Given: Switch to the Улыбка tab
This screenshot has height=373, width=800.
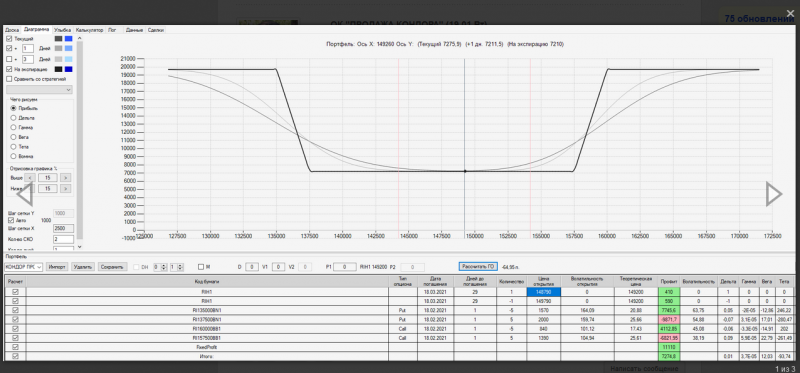Looking at the screenshot, I should click(62, 30).
